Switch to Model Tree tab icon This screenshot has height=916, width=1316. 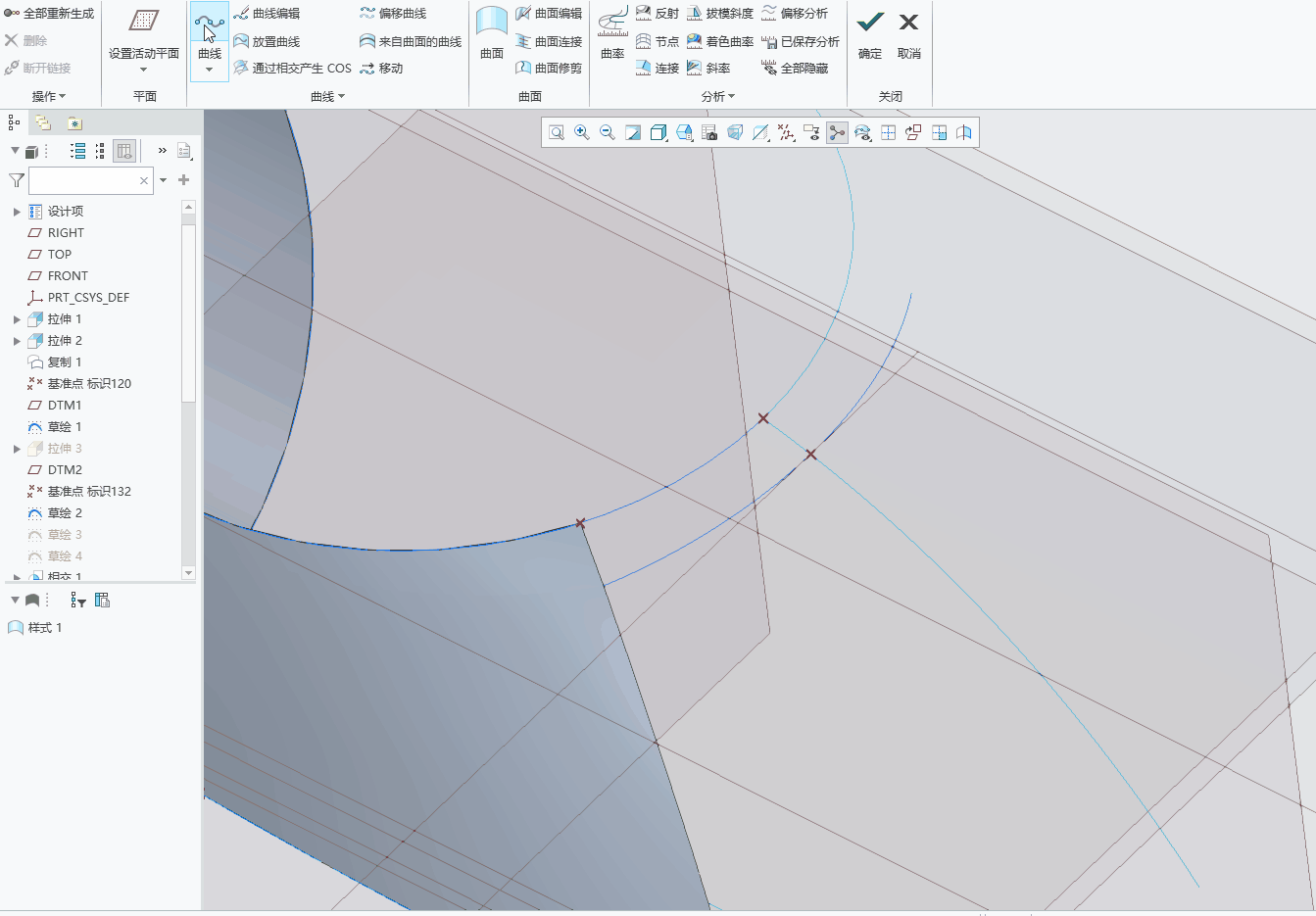(x=14, y=122)
